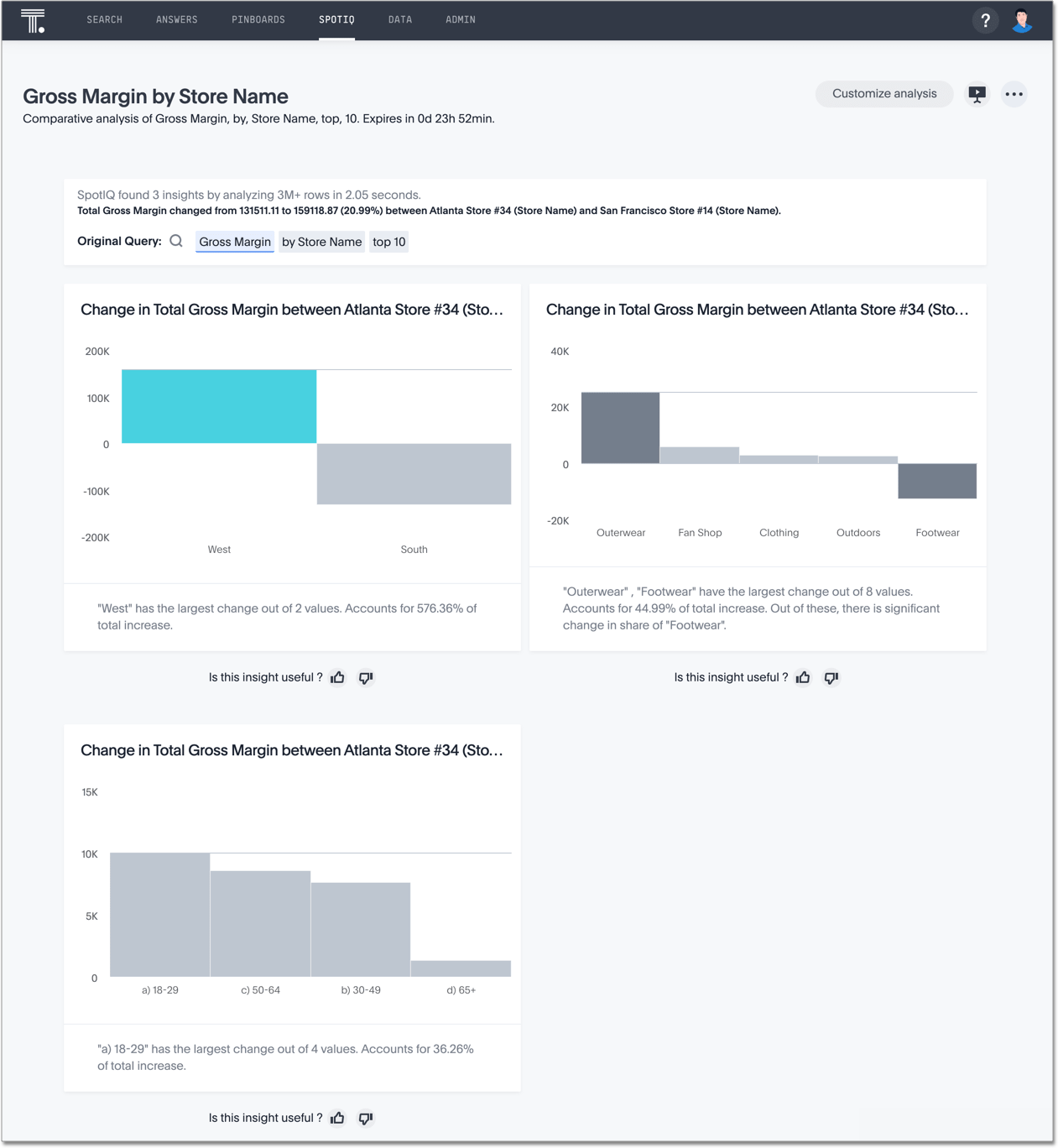1058x1148 pixels.
Task: Go to the Answers tab
Action: [177, 20]
